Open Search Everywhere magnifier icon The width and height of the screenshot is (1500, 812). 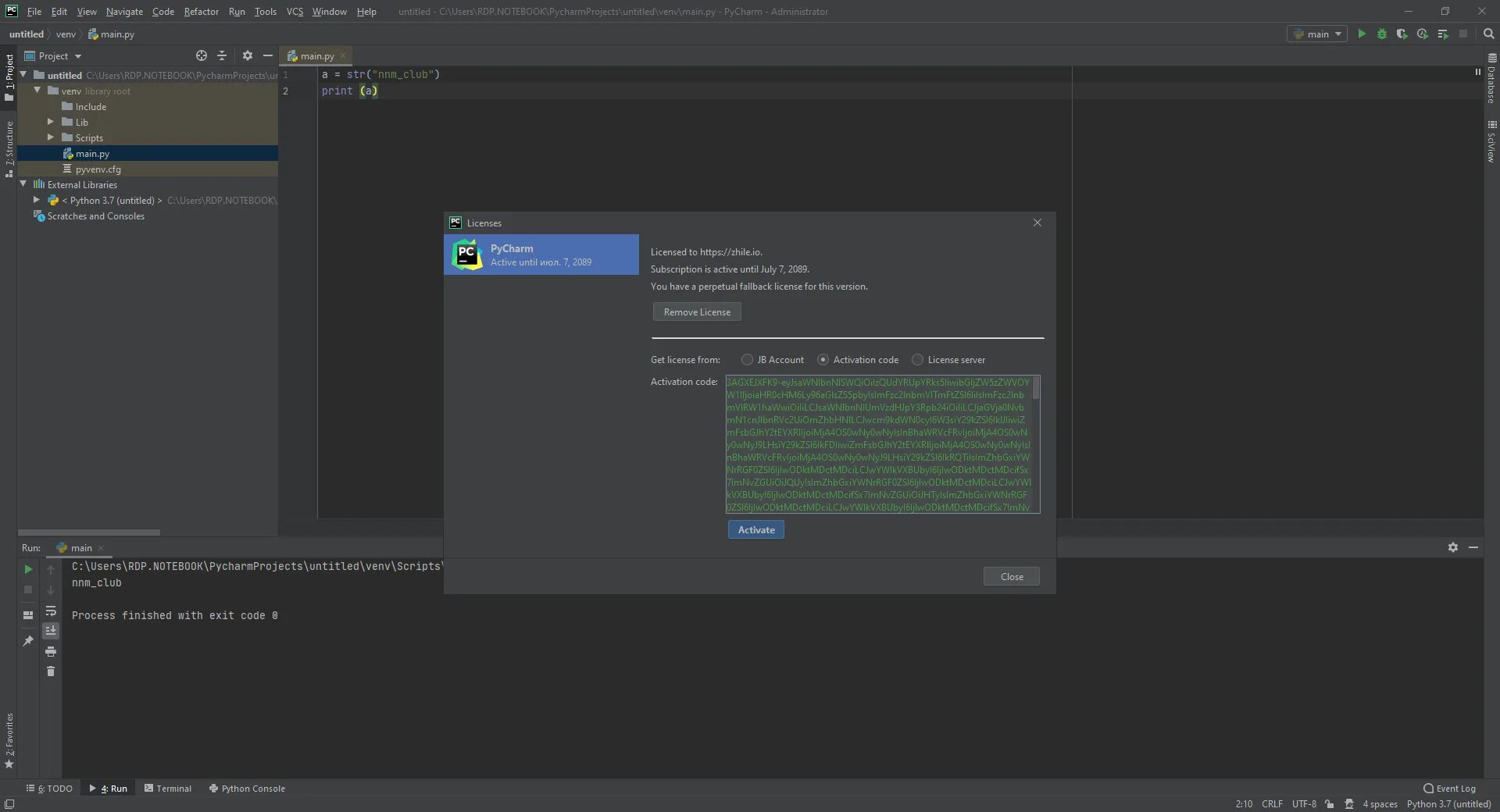[1488, 34]
